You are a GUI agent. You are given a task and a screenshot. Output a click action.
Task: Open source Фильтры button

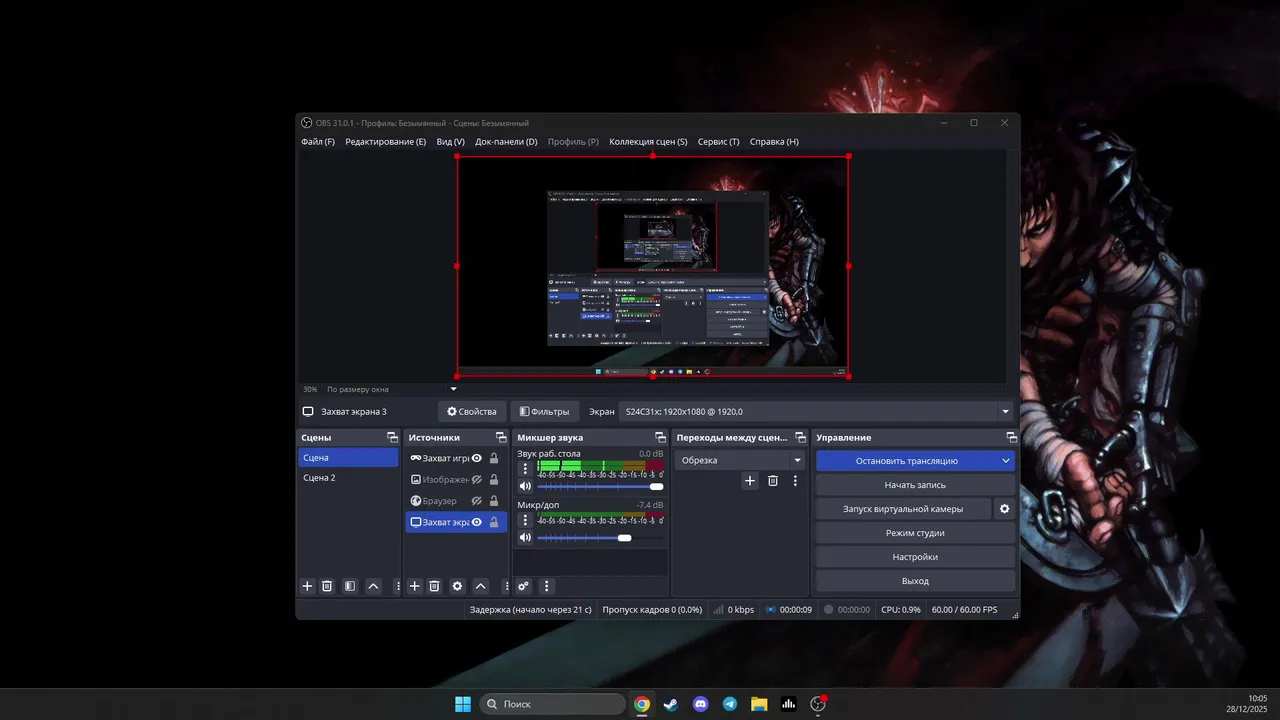(544, 411)
